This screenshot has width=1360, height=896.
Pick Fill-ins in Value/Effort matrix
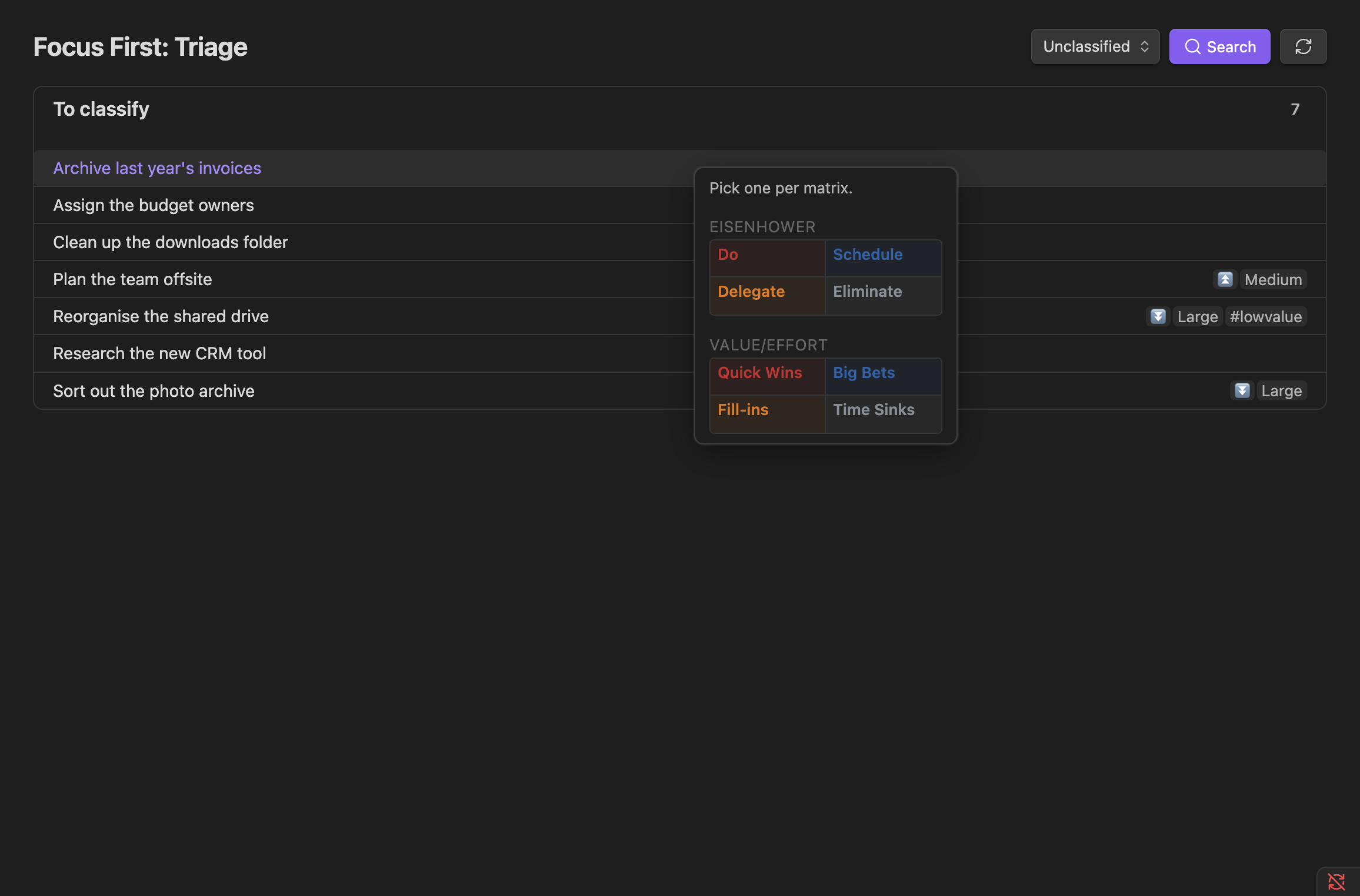coord(767,414)
